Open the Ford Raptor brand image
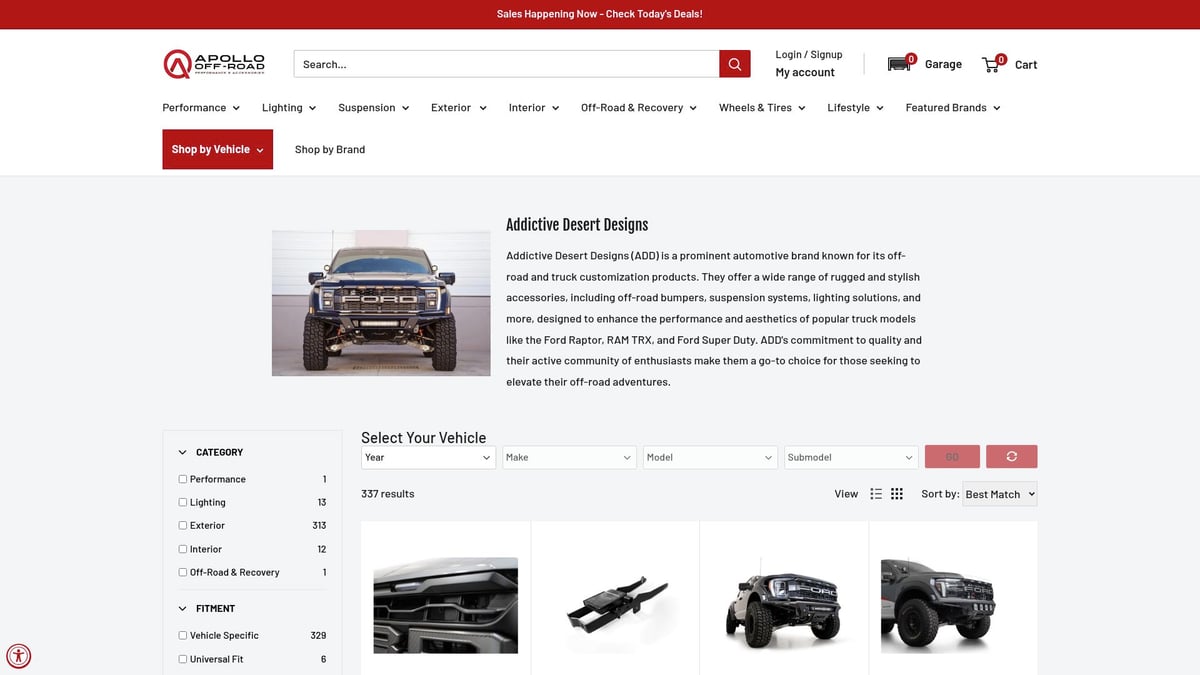 (x=381, y=303)
